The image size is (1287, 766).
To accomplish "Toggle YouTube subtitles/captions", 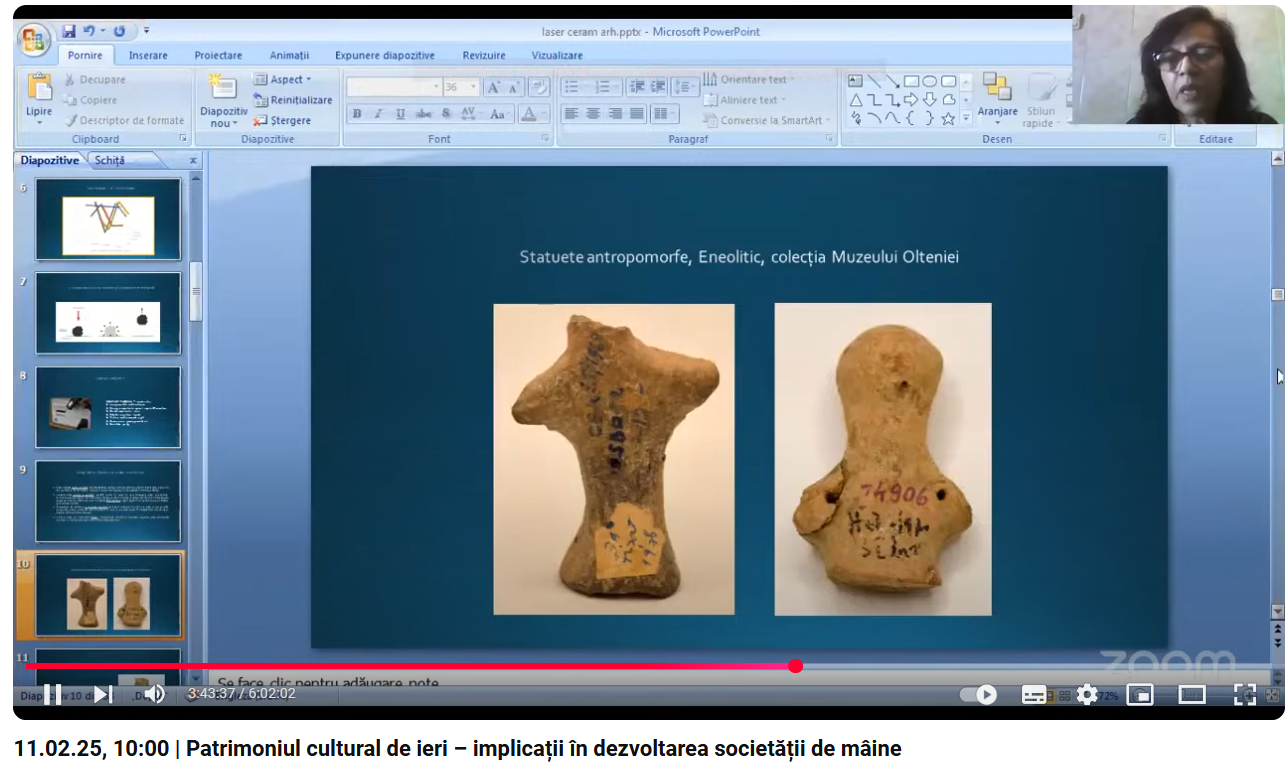I will (x=1034, y=694).
